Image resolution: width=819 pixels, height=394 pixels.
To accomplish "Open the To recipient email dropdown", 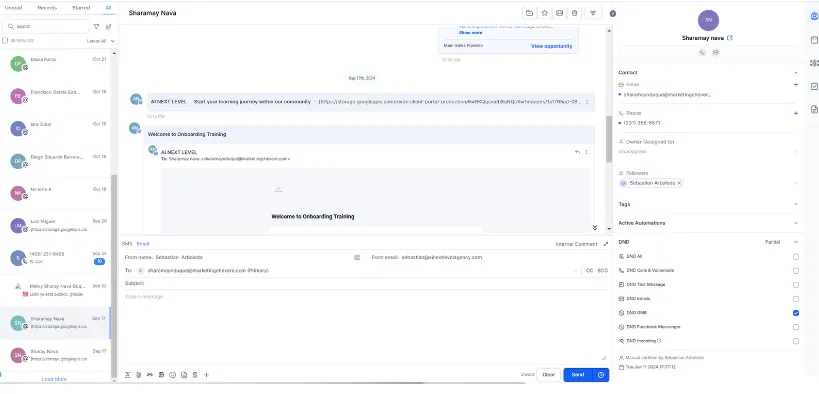I will [x=576, y=271].
